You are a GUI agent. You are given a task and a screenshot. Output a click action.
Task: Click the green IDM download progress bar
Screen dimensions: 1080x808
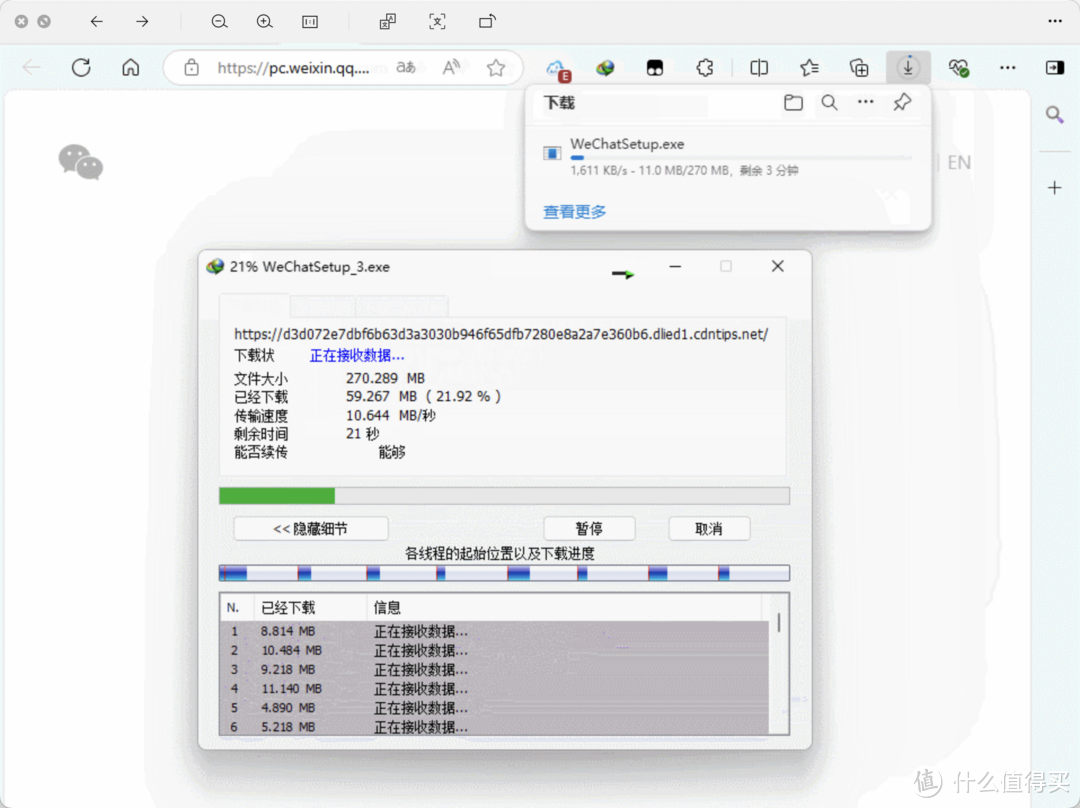click(x=504, y=496)
